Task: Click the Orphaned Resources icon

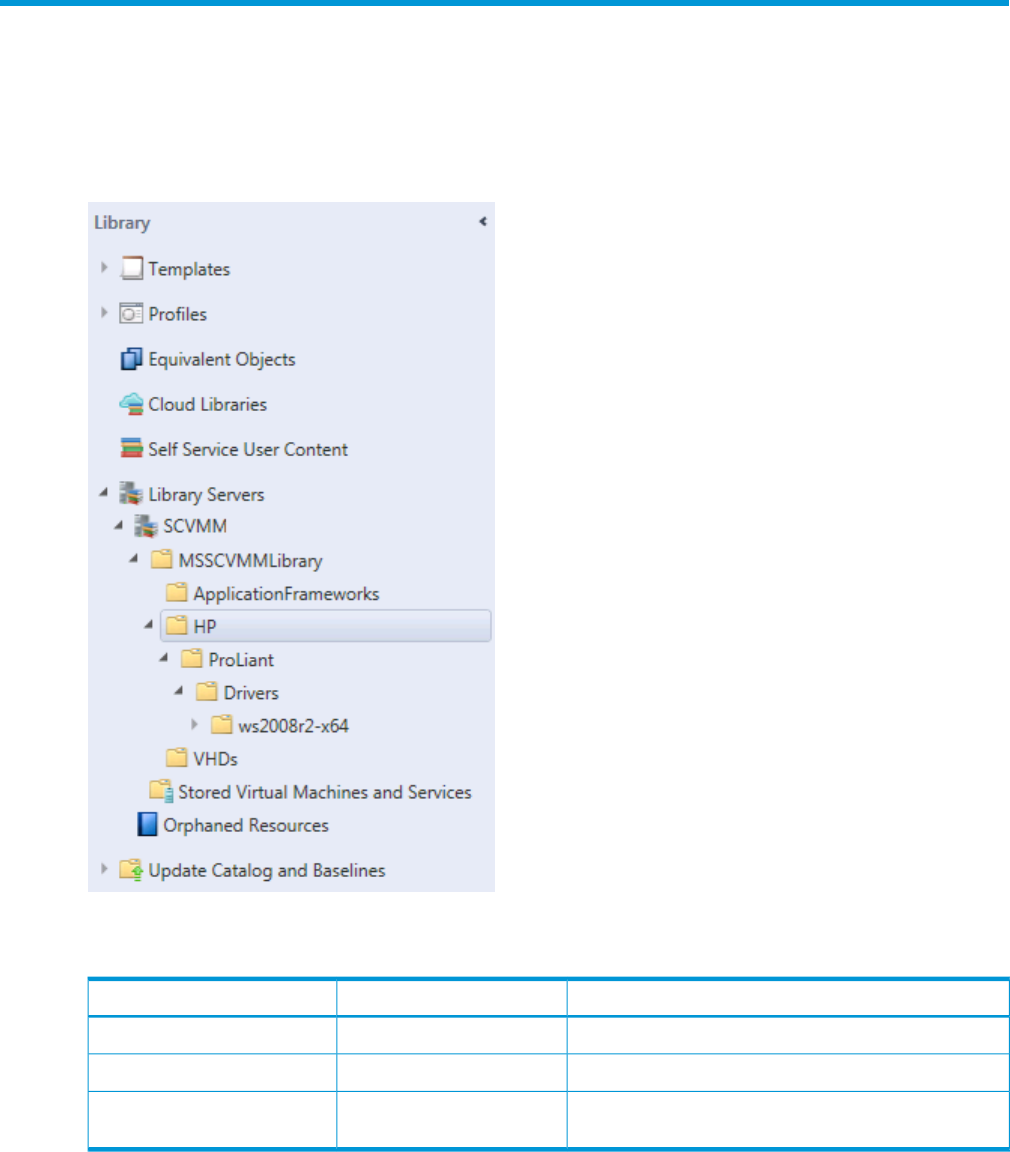Action: click(x=147, y=824)
